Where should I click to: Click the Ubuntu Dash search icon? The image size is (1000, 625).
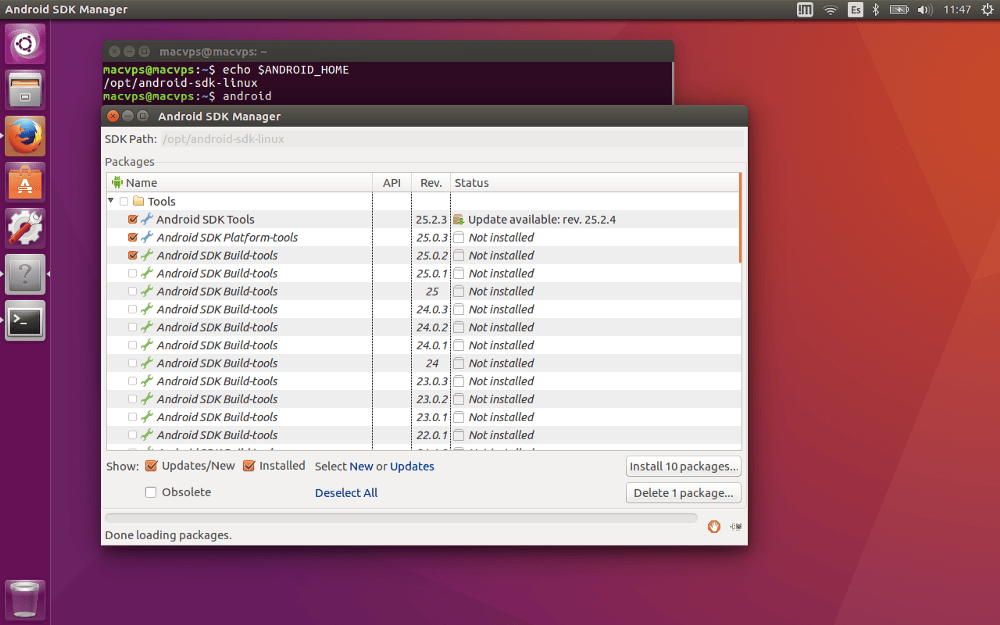(x=25, y=44)
